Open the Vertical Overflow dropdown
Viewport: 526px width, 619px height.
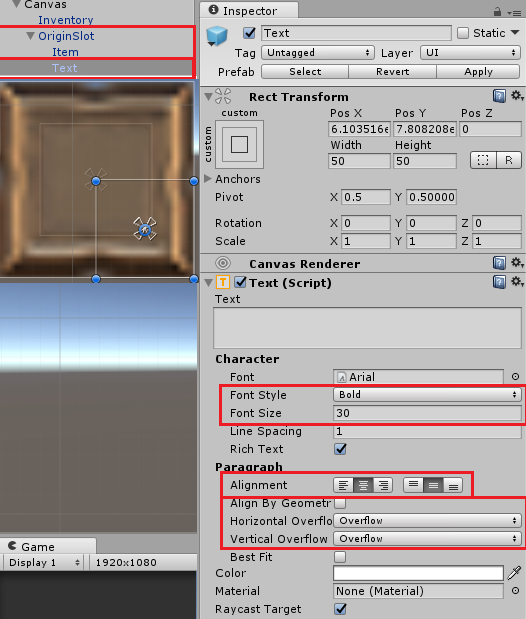coord(427,538)
